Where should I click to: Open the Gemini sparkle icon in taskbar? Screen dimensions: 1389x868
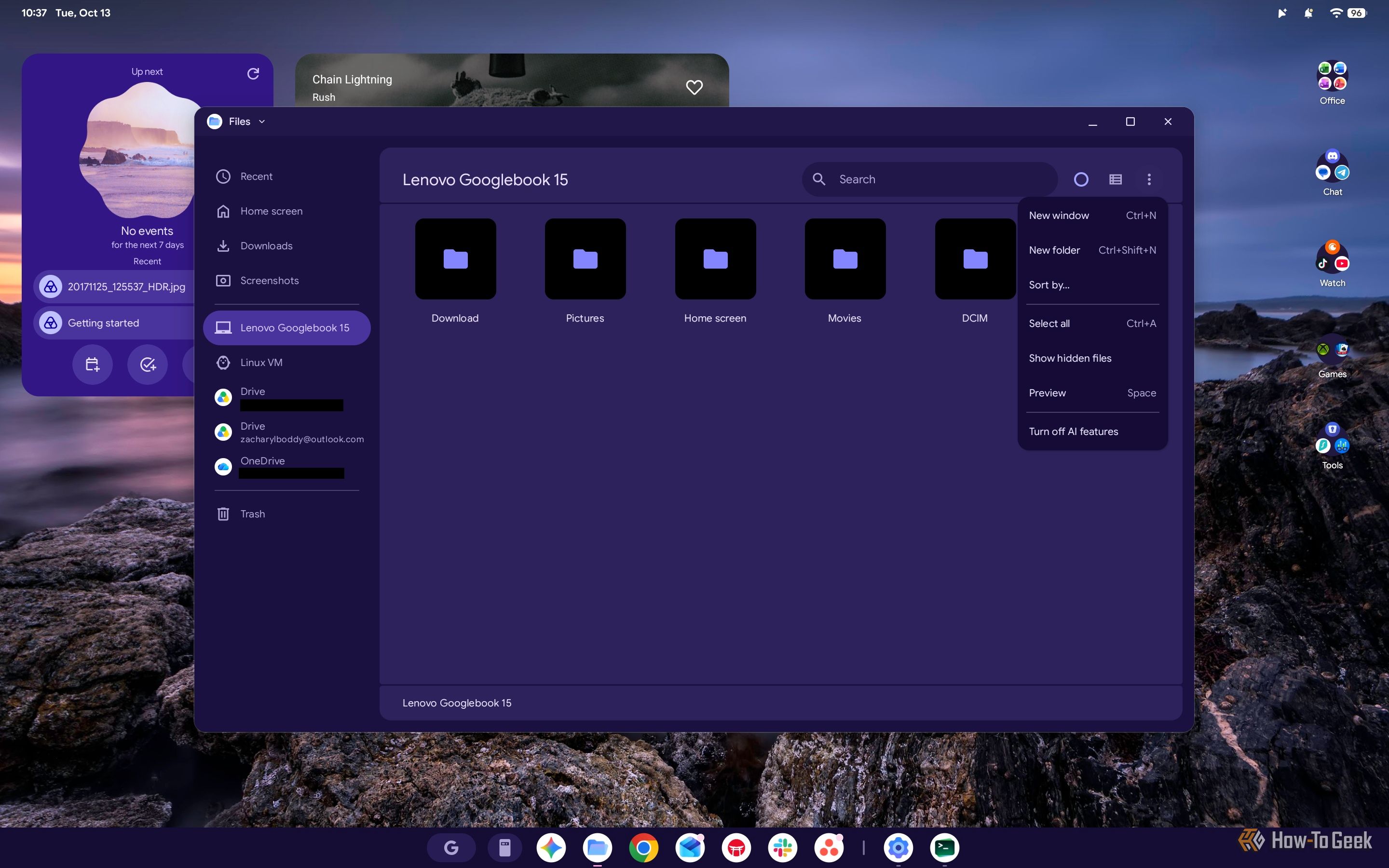point(551,847)
